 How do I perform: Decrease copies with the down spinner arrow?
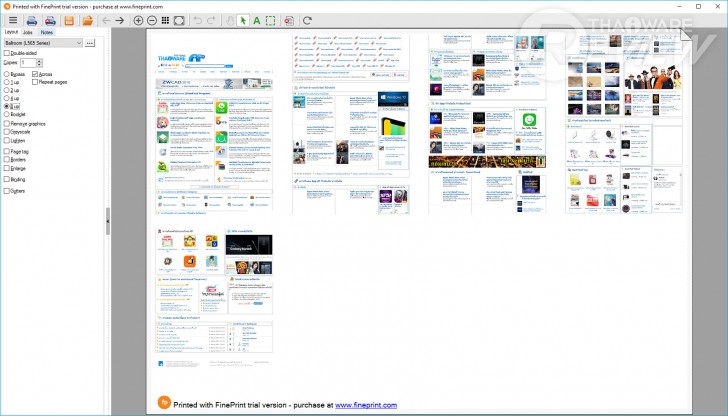click(x=39, y=65)
